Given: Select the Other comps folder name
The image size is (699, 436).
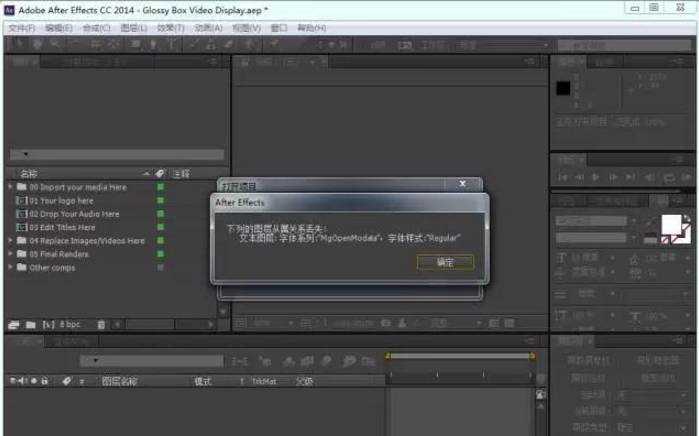Looking at the screenshot, I should tap(52, 267).
